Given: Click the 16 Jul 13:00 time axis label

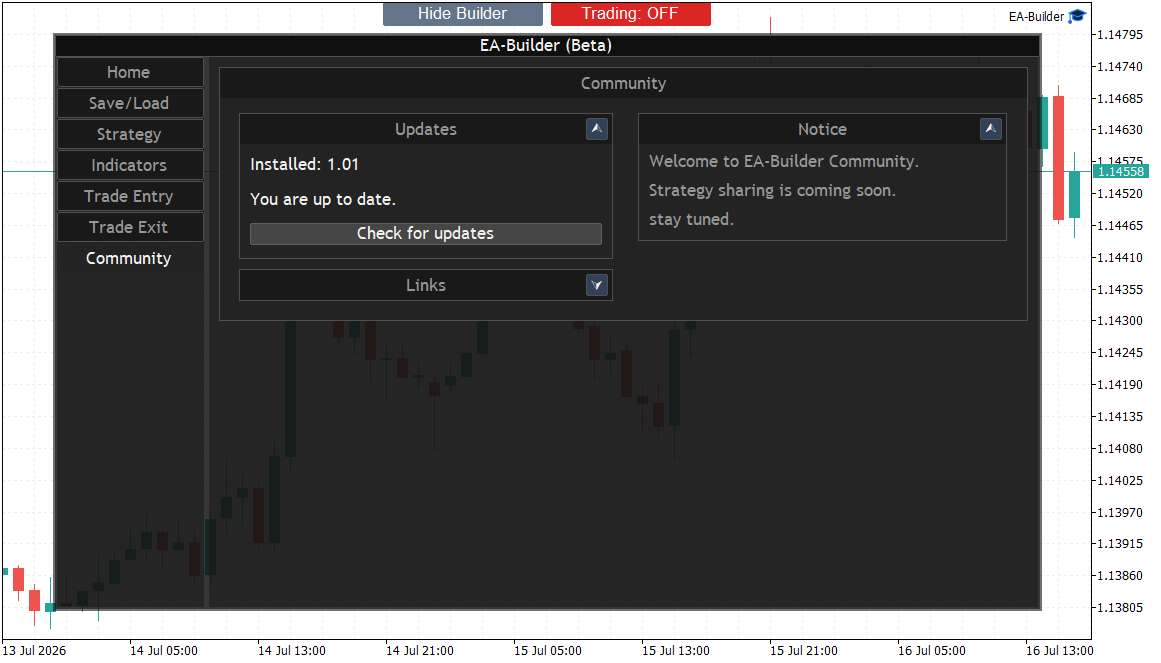Looking at the screenshot, I should 1060,650.
